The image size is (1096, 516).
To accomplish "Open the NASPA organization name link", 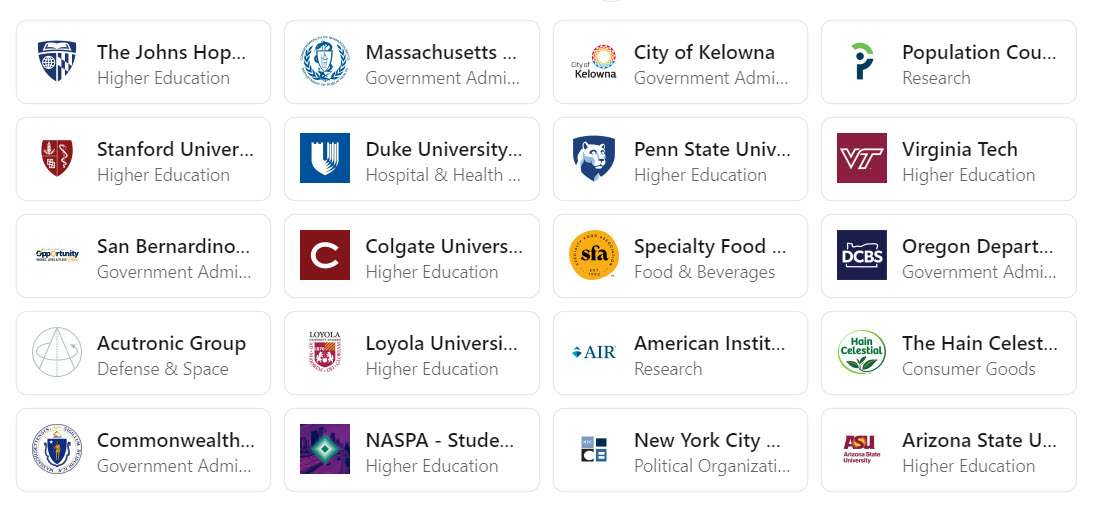I will coord(440,440).
